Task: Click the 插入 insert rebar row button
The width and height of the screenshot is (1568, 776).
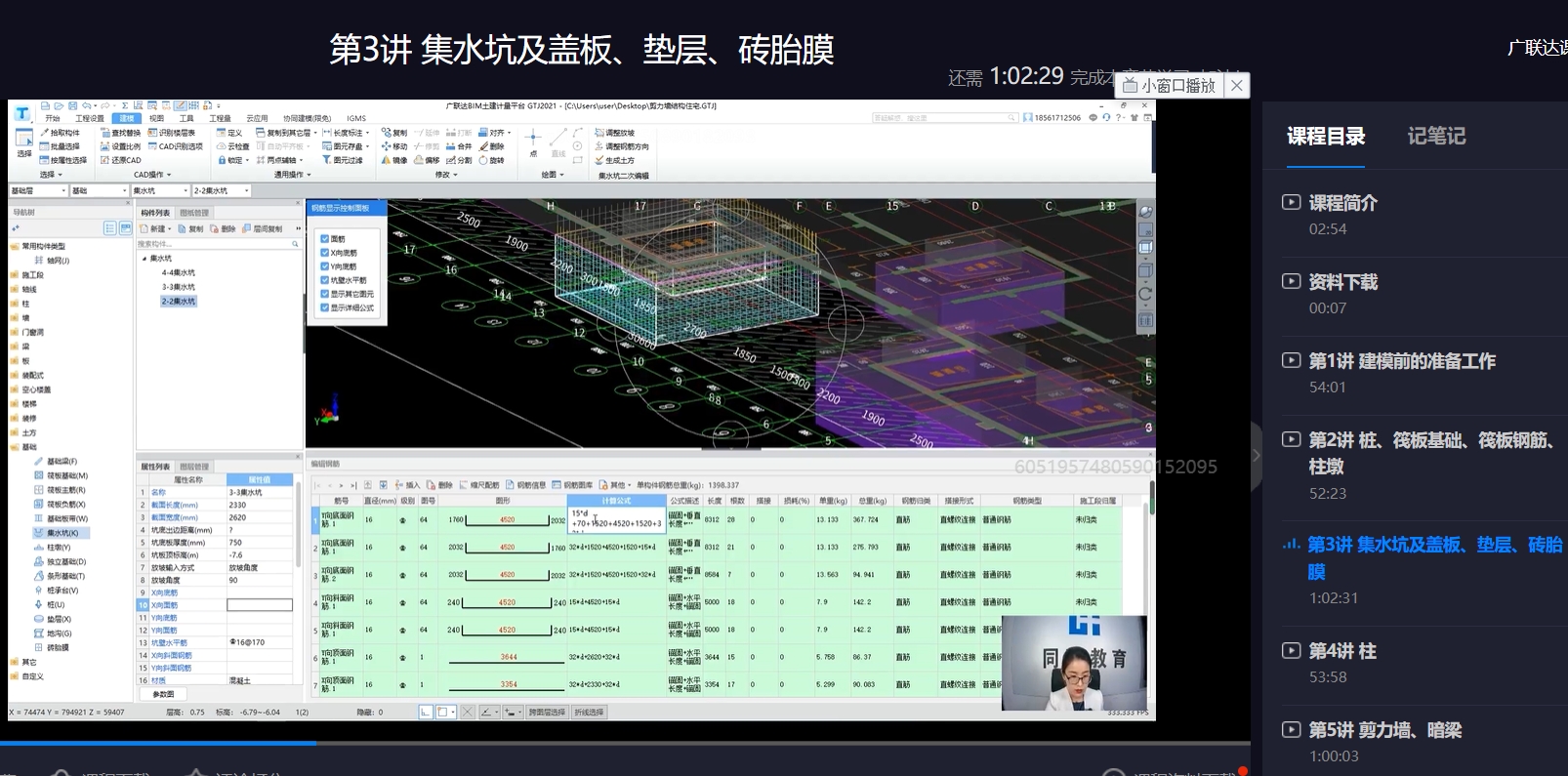Action: (x=408, y=485)
